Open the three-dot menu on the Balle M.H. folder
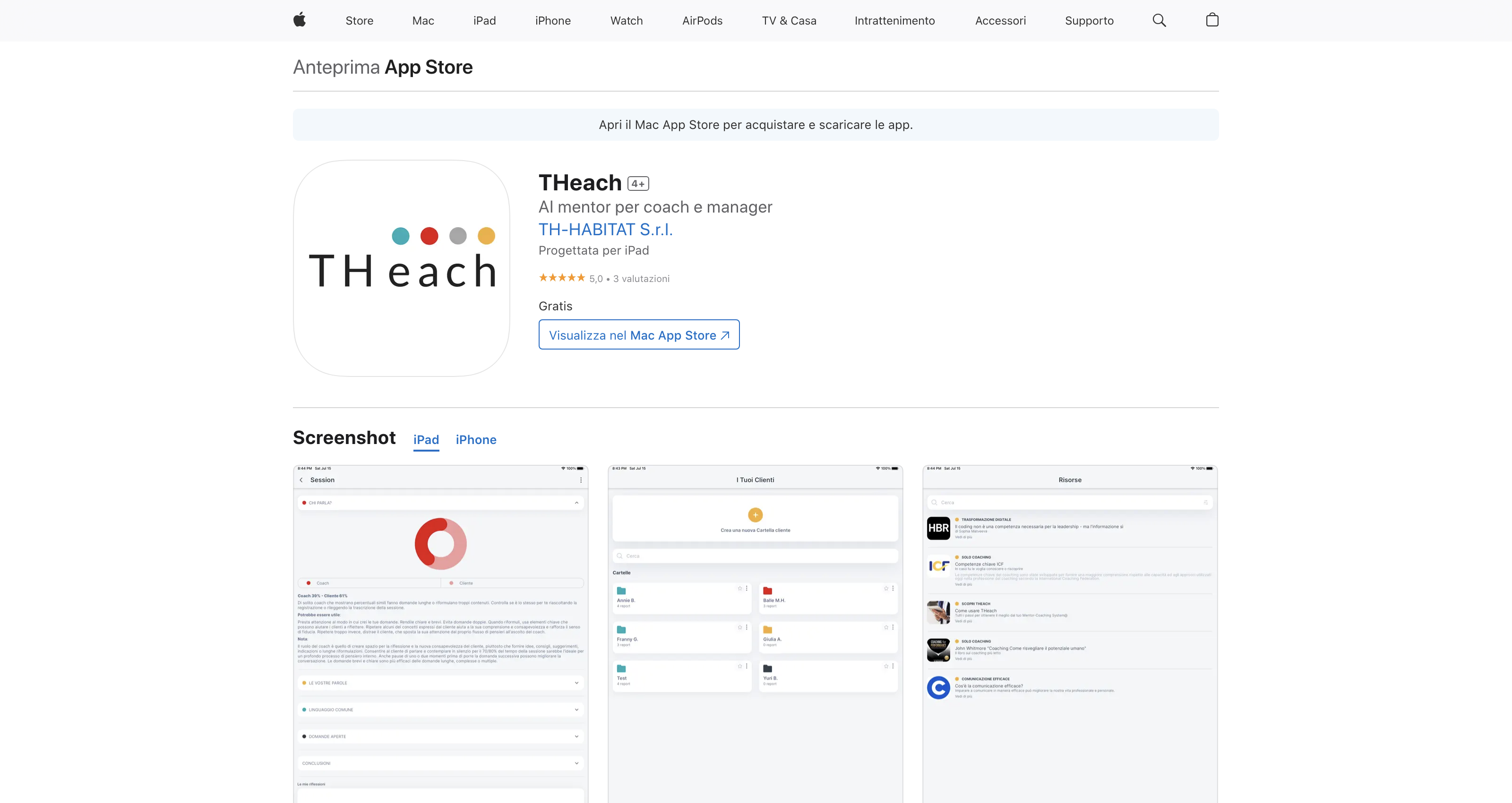1512x803 pixels. click(x=893, y=588)
